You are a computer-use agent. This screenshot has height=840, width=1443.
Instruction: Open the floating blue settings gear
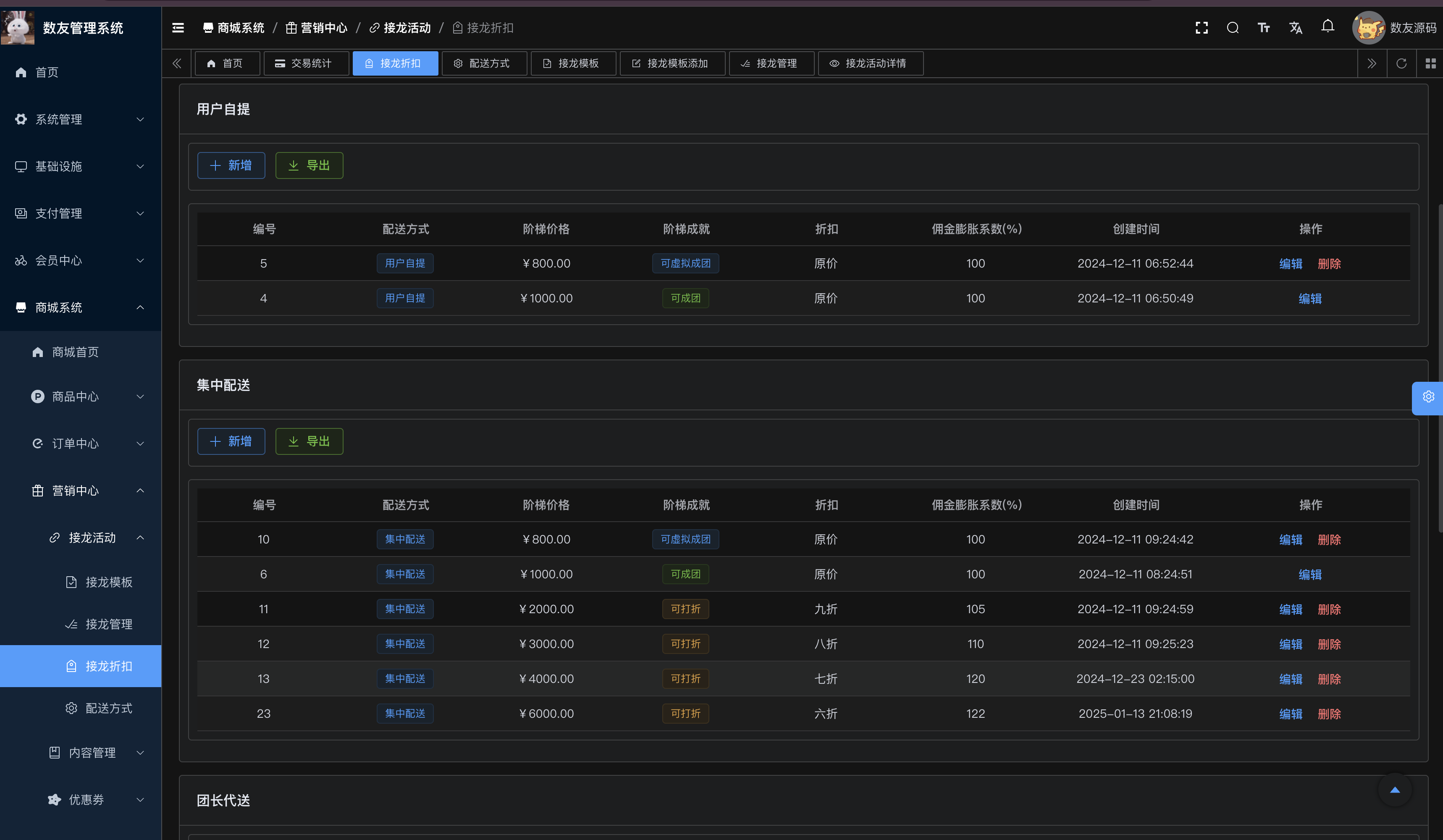click(1428, 397)
